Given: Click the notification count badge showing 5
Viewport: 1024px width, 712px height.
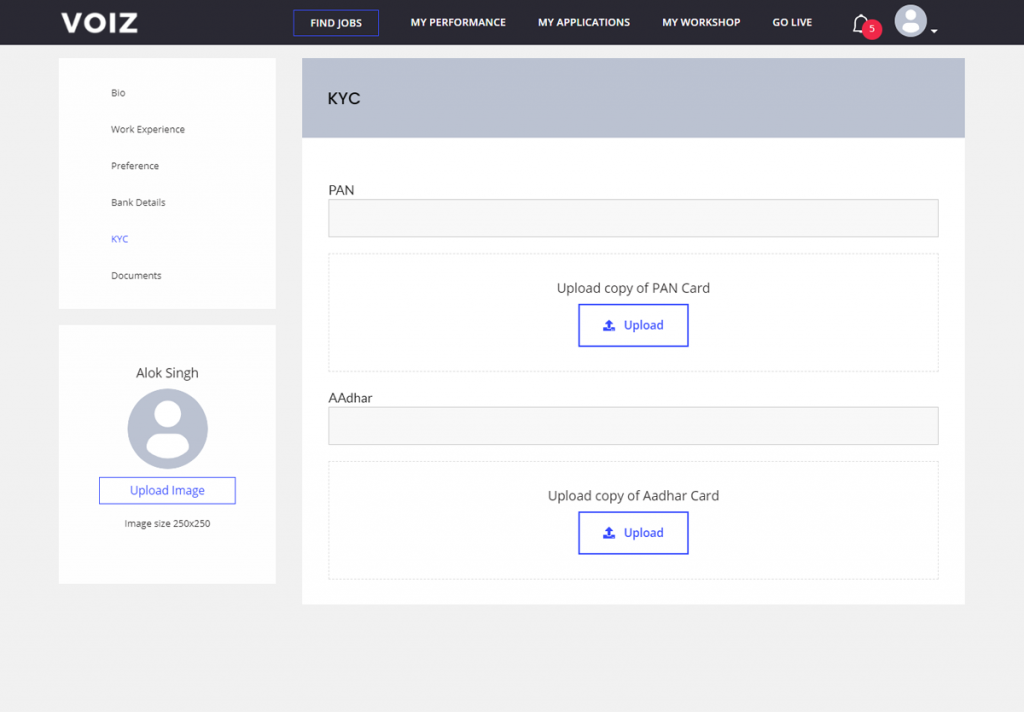Looking at the screenshot, I should [872, 29].
